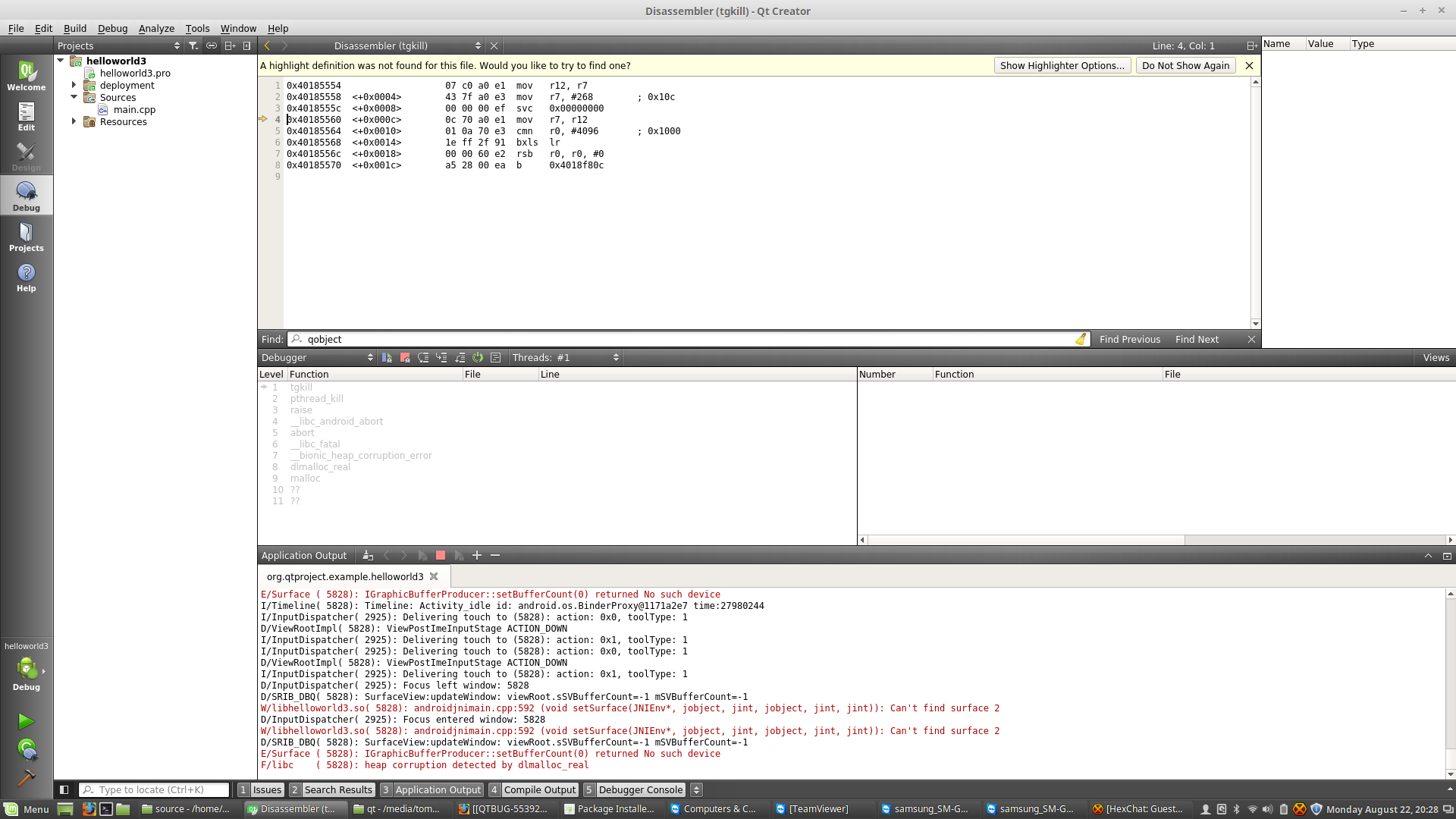Screen dimensions: 1456x819
Task: Restart the debugging session with green icon
Action: [x=478, y=358]
